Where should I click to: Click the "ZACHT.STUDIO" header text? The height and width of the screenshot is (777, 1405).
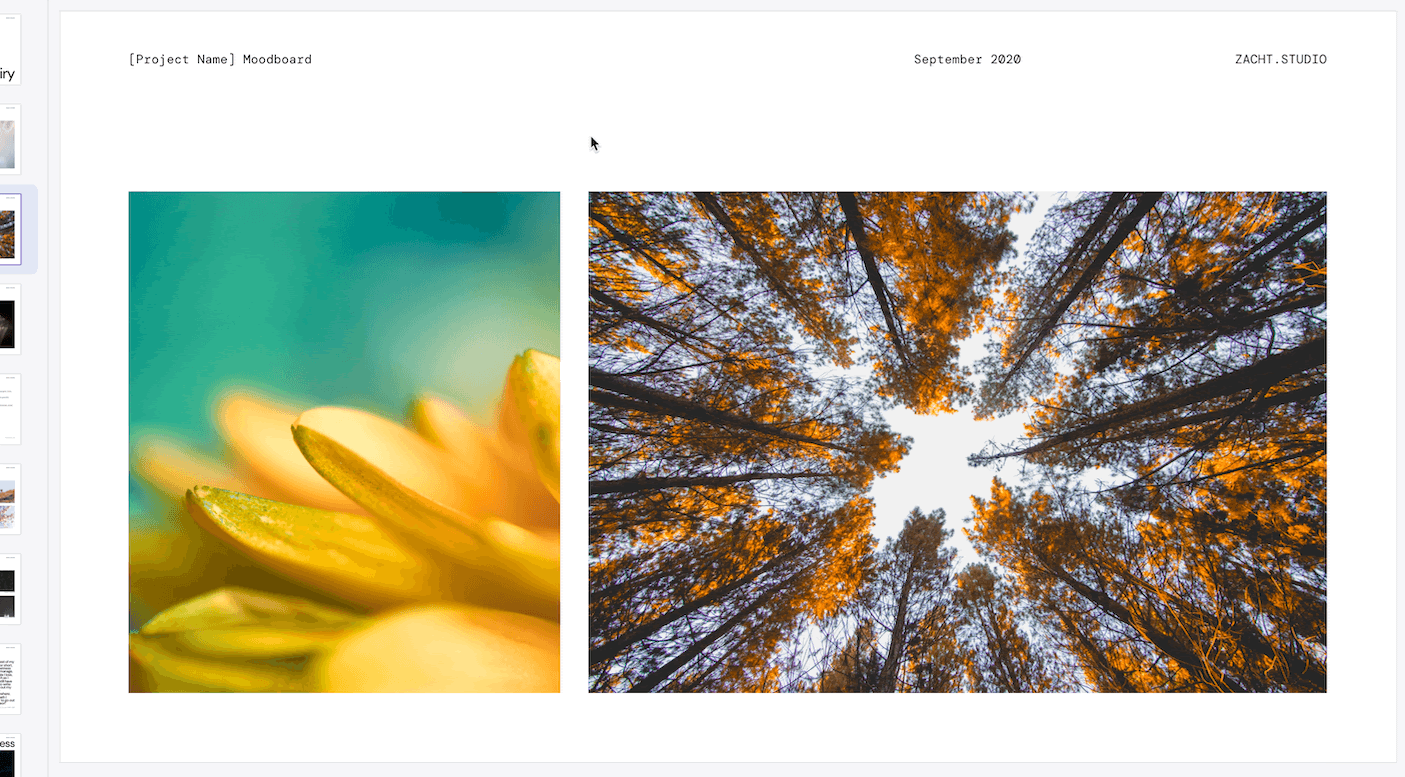point(1281,59)
